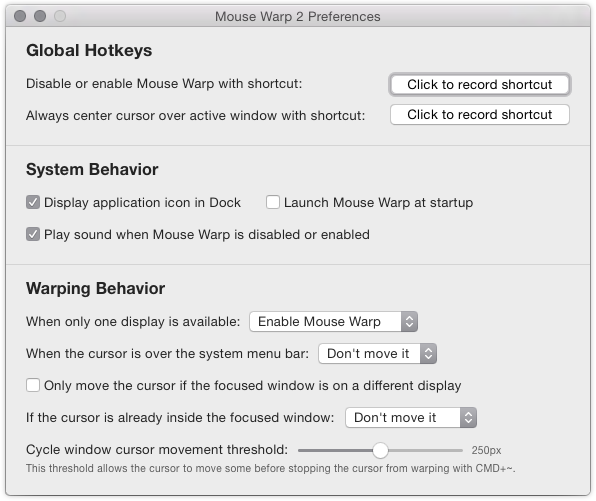This screenshot has width=596, height=501.
Task: Check Only move cursor if focused window on different display
Action: pyautogui.click(x=33, y=385)
